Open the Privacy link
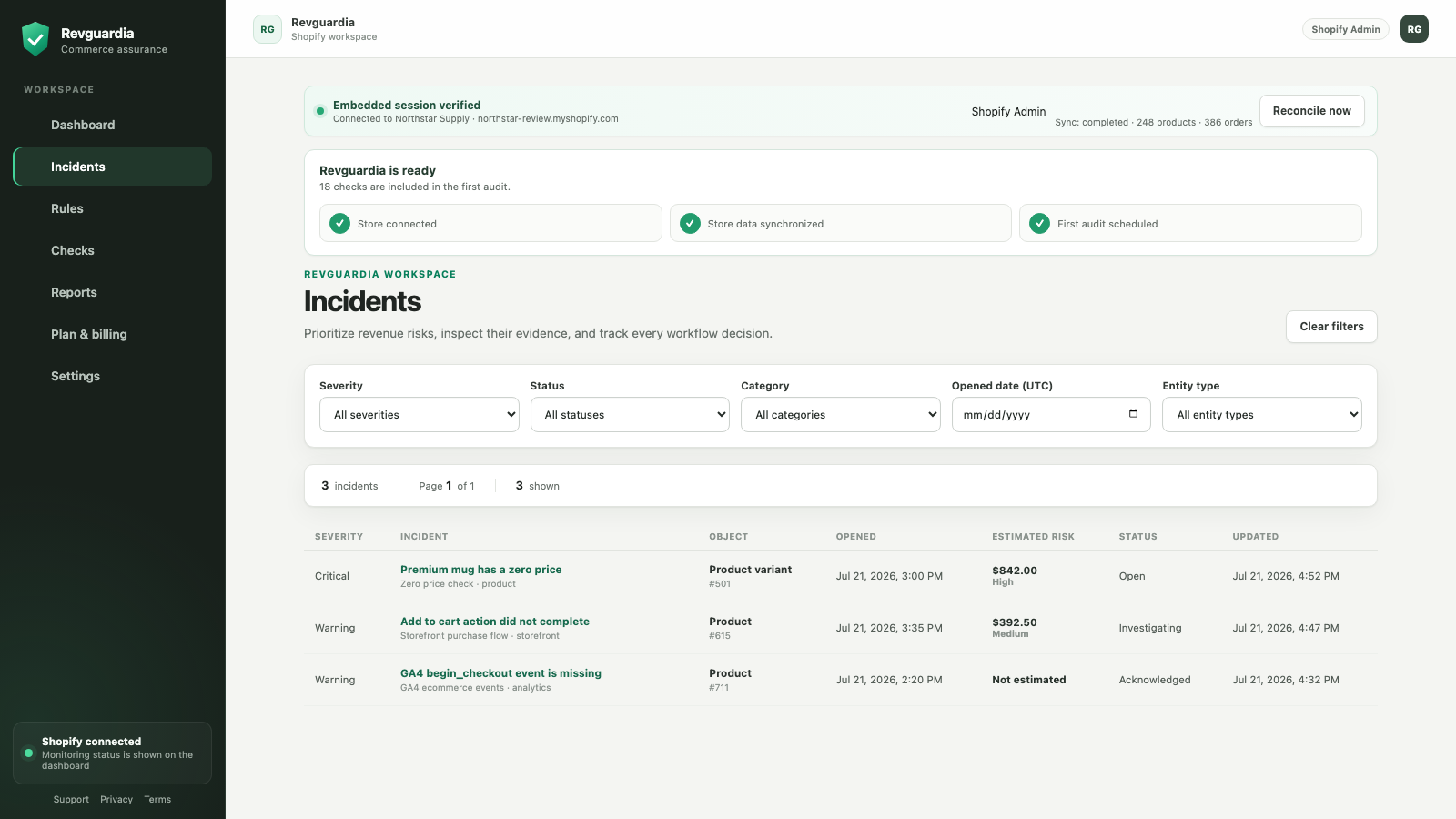The width and height of the screenshot is (1456, 819). tap(116, 800)
